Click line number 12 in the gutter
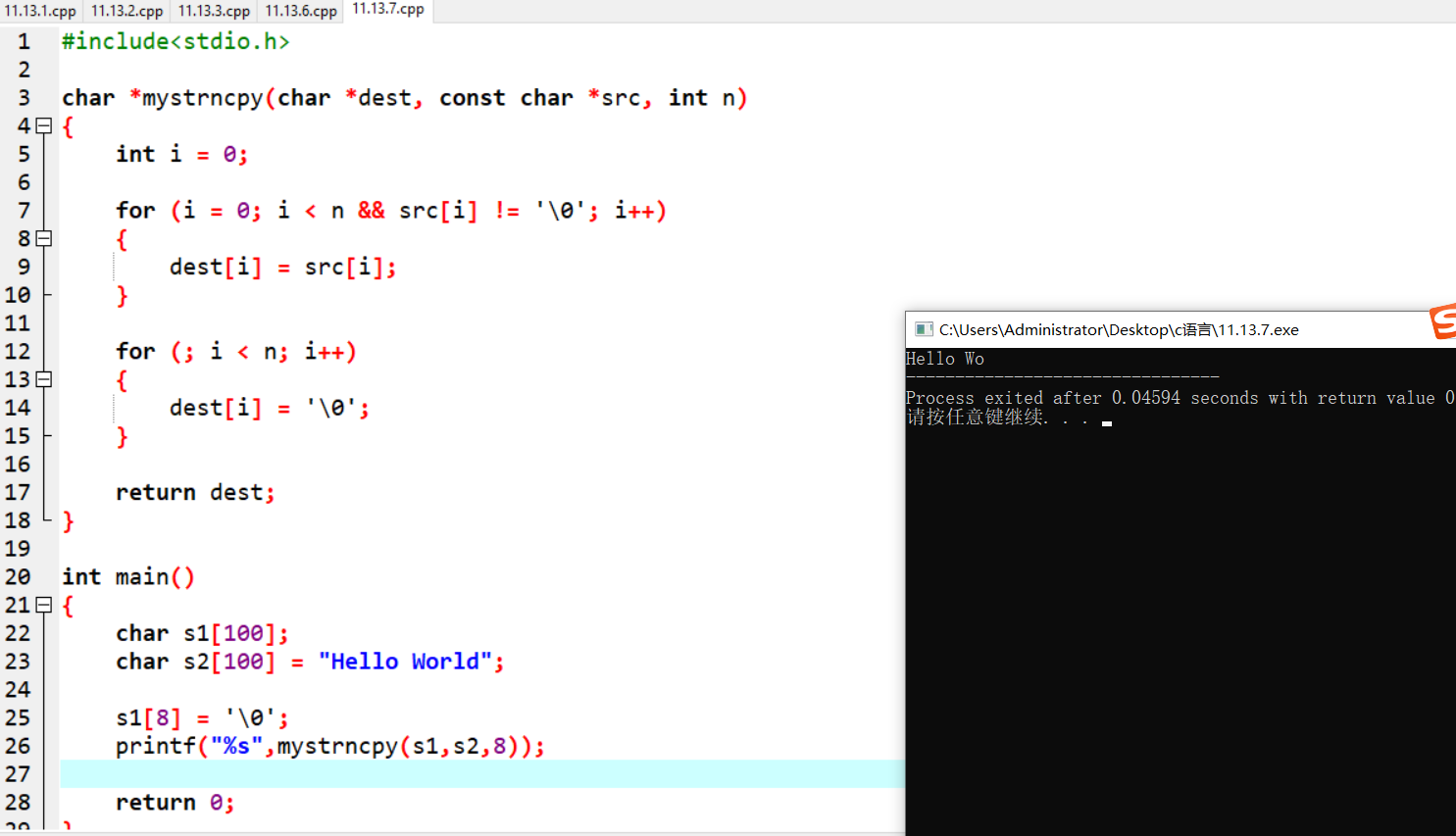The image size is (1456, 836). [18, 351]
